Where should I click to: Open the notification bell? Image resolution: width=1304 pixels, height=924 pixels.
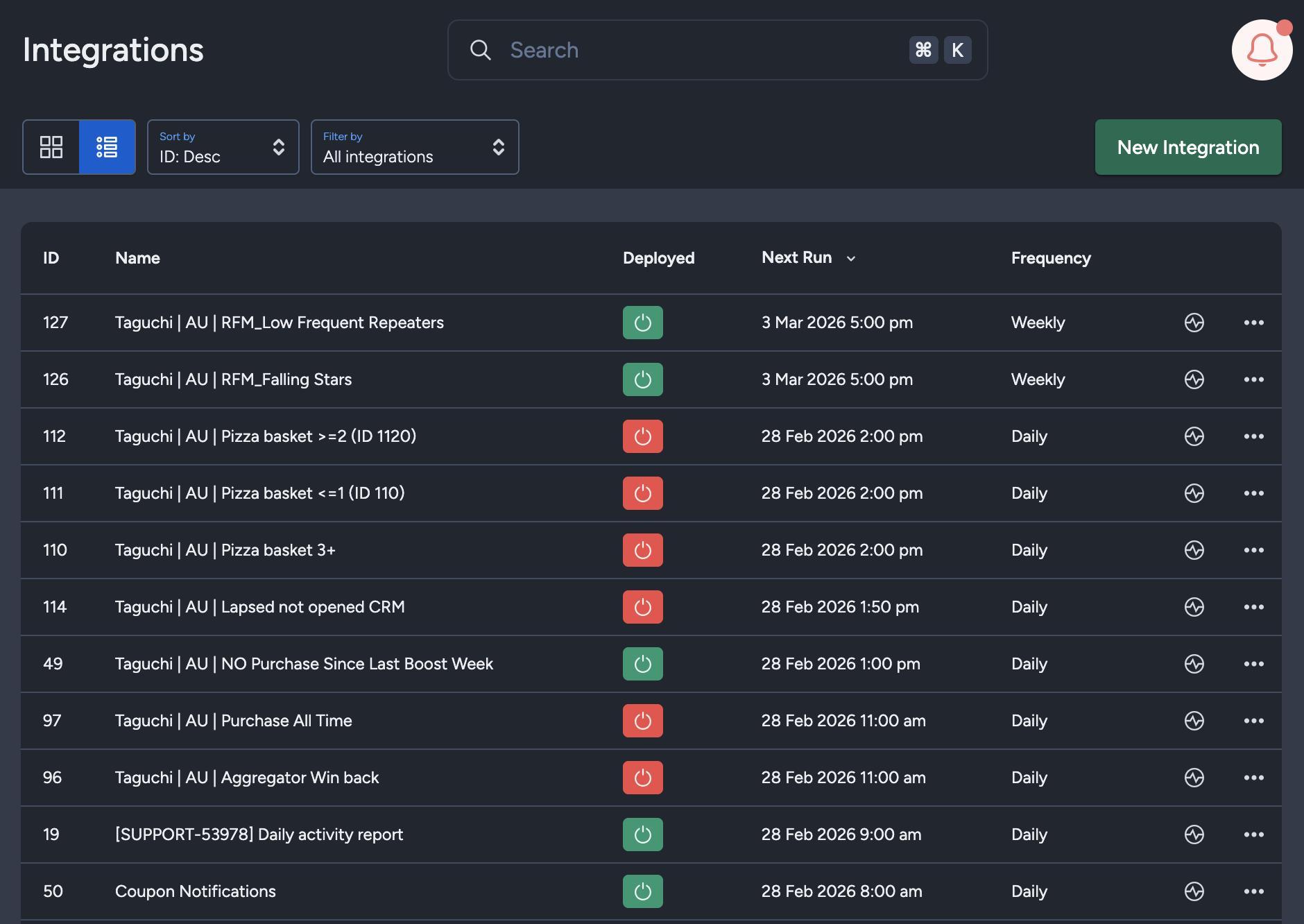[x=1262, y=49]
